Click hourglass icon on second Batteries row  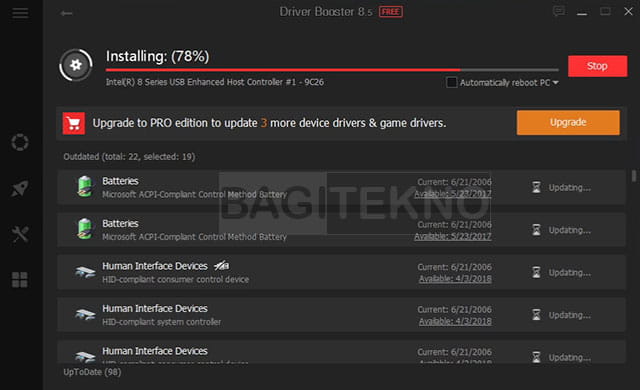(x=536, y=230)
